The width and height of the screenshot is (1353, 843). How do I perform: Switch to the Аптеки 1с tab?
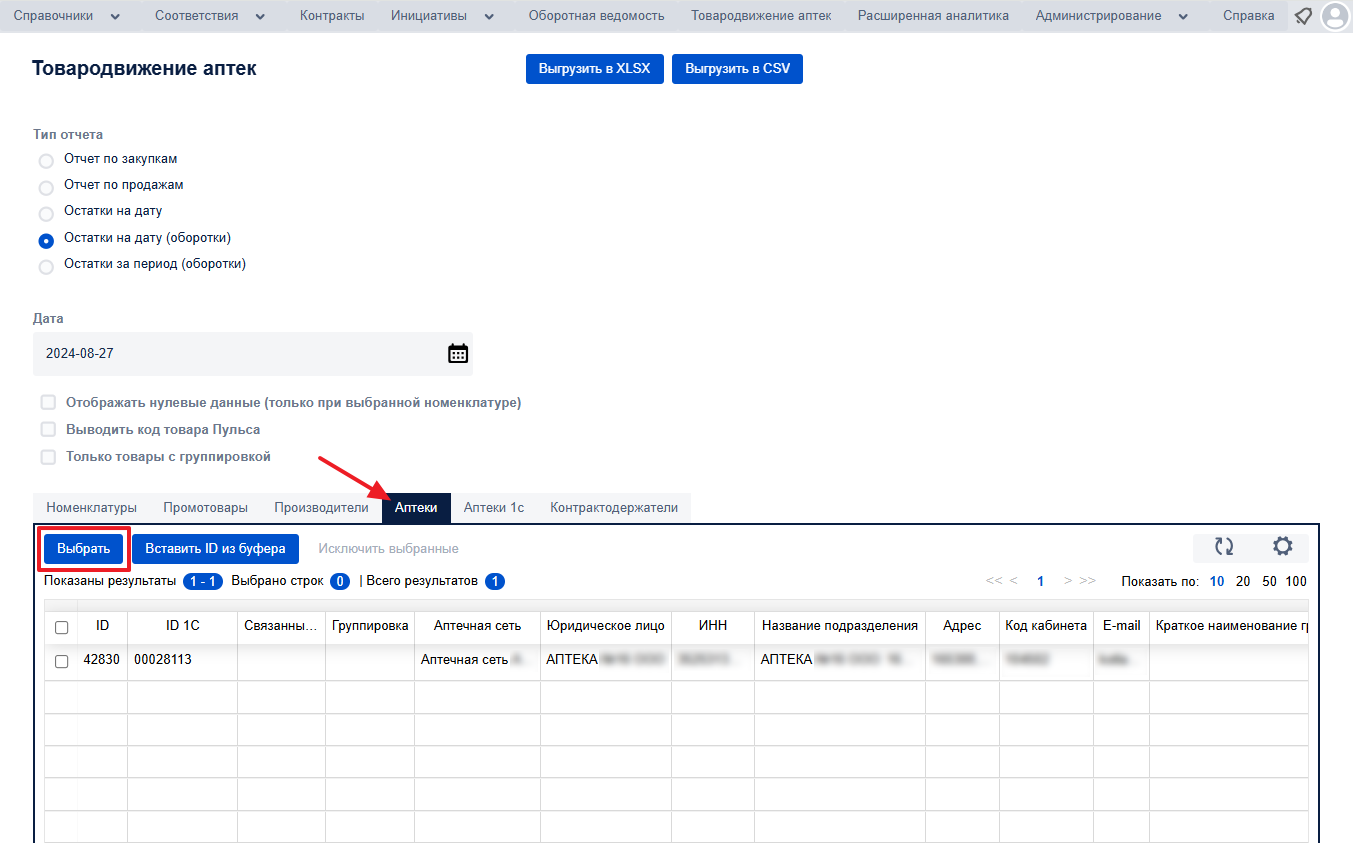pos(494,507)
